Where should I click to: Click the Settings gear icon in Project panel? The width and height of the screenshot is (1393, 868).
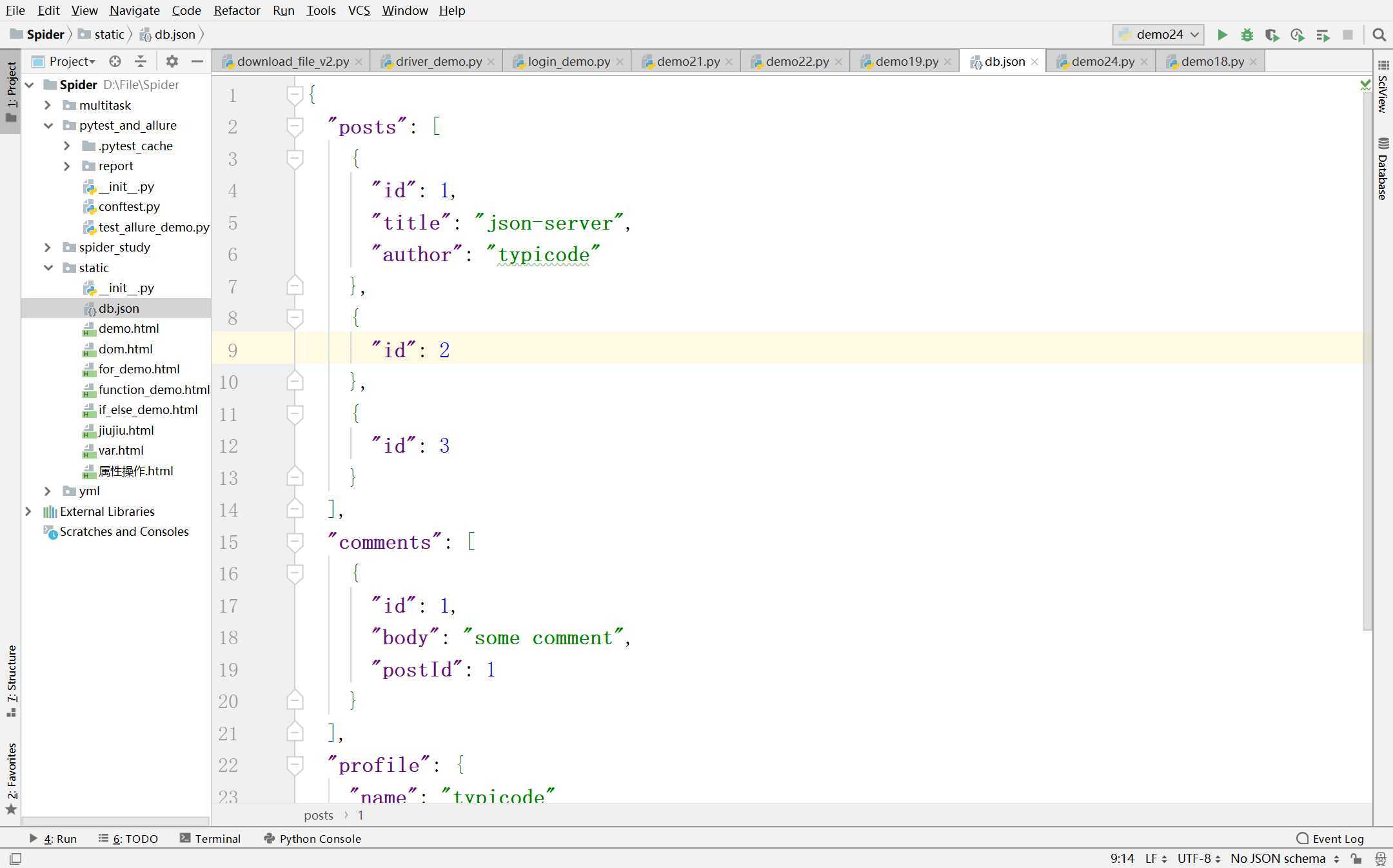click(171, 62)
